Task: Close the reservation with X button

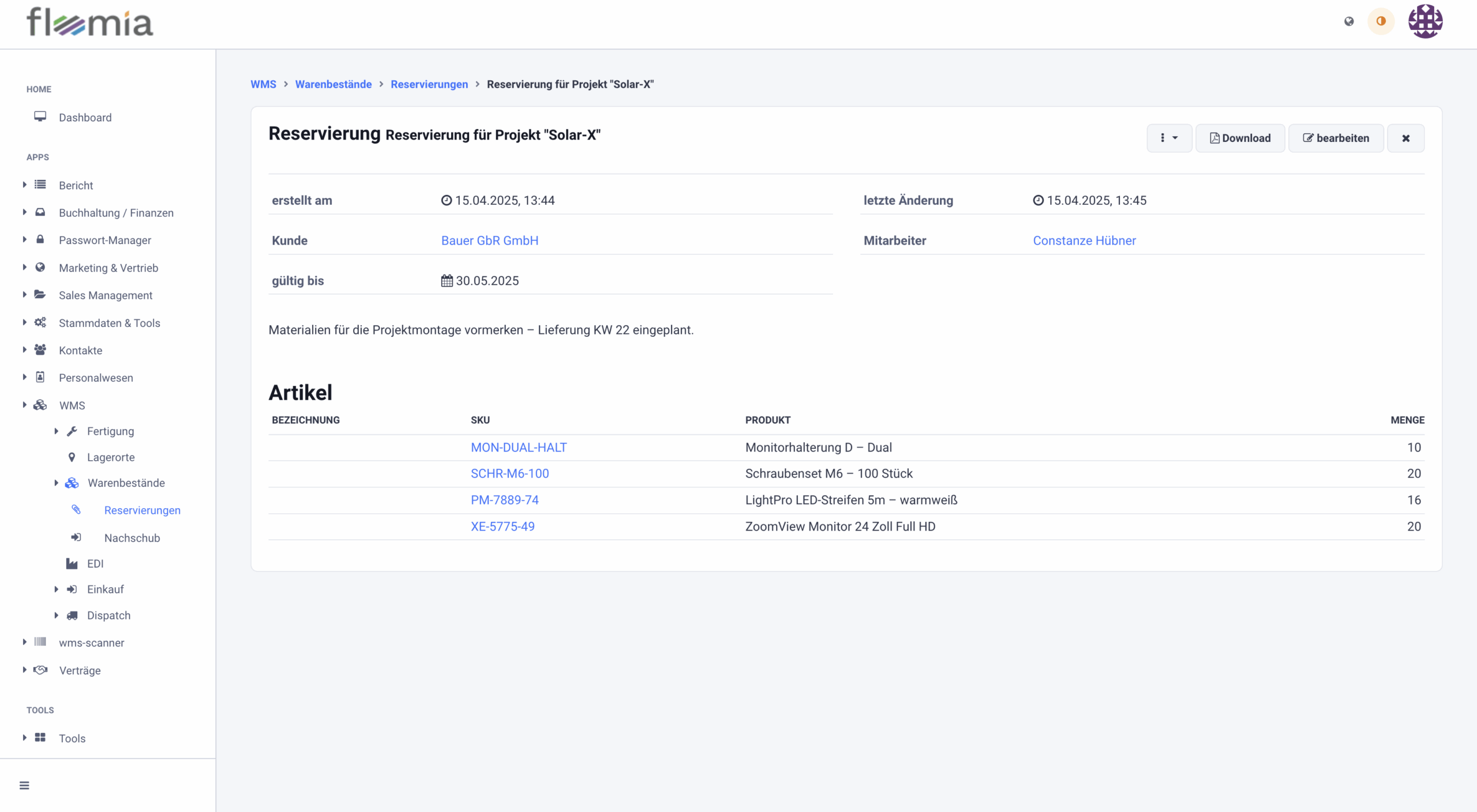Action: pyautogui.click(x=1405, y=138)
